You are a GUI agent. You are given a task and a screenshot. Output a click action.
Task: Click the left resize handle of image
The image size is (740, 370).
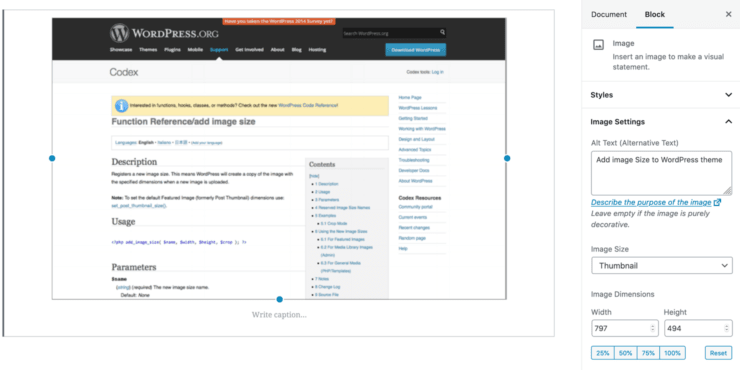click(x=52, y=159)
